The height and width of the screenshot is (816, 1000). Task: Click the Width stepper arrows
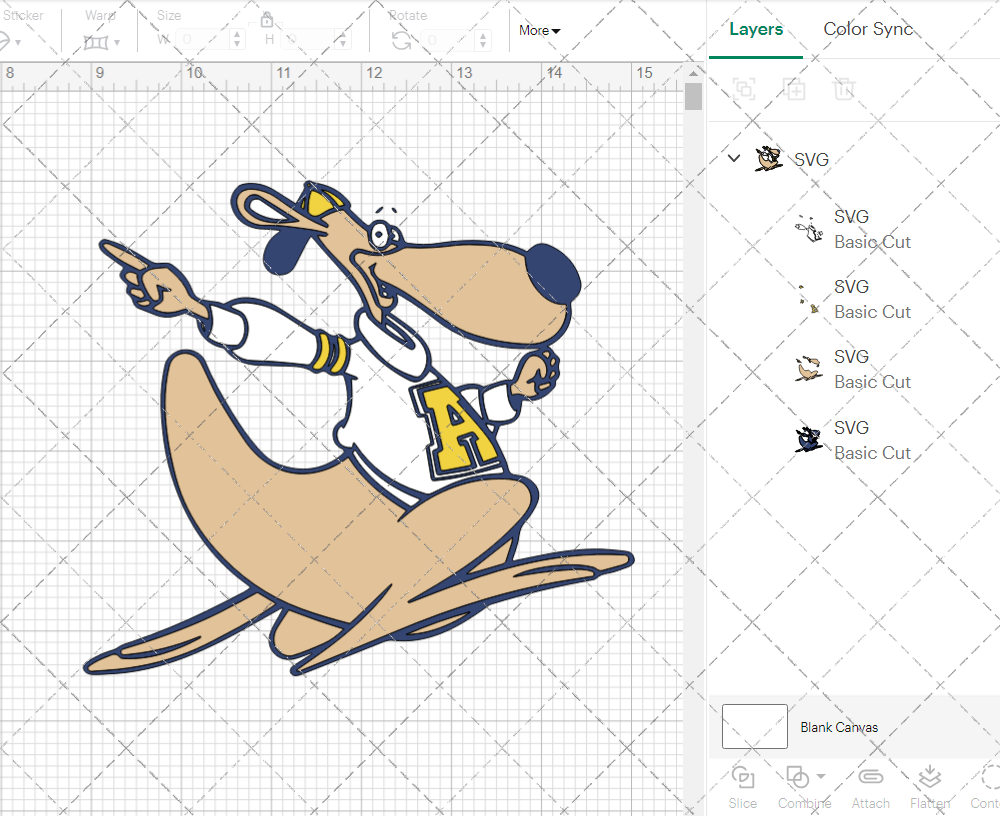point(237,40)
